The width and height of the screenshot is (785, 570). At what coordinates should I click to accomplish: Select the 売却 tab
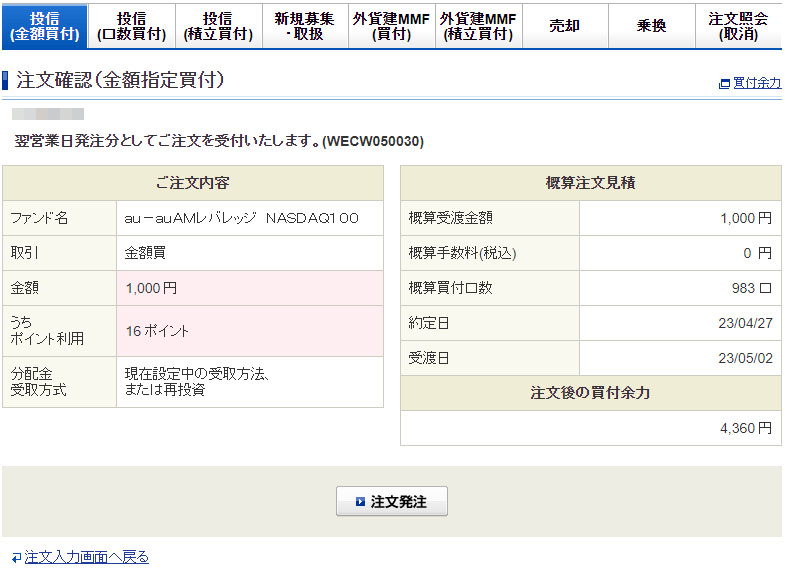click(x=565, y=26)
